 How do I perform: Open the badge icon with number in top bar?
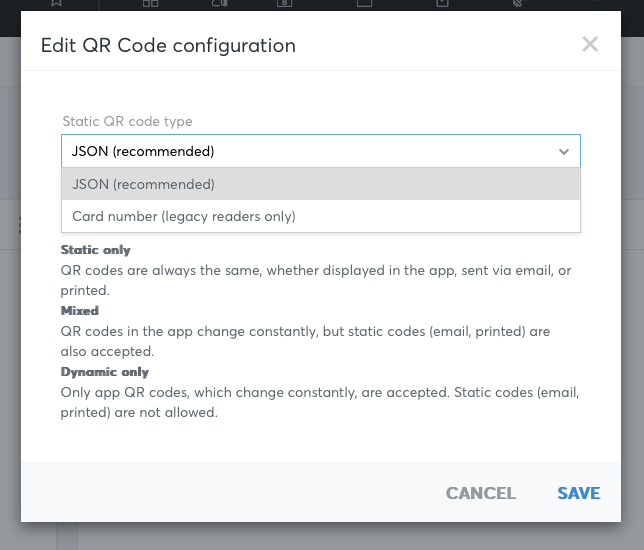tap(284, 3)
